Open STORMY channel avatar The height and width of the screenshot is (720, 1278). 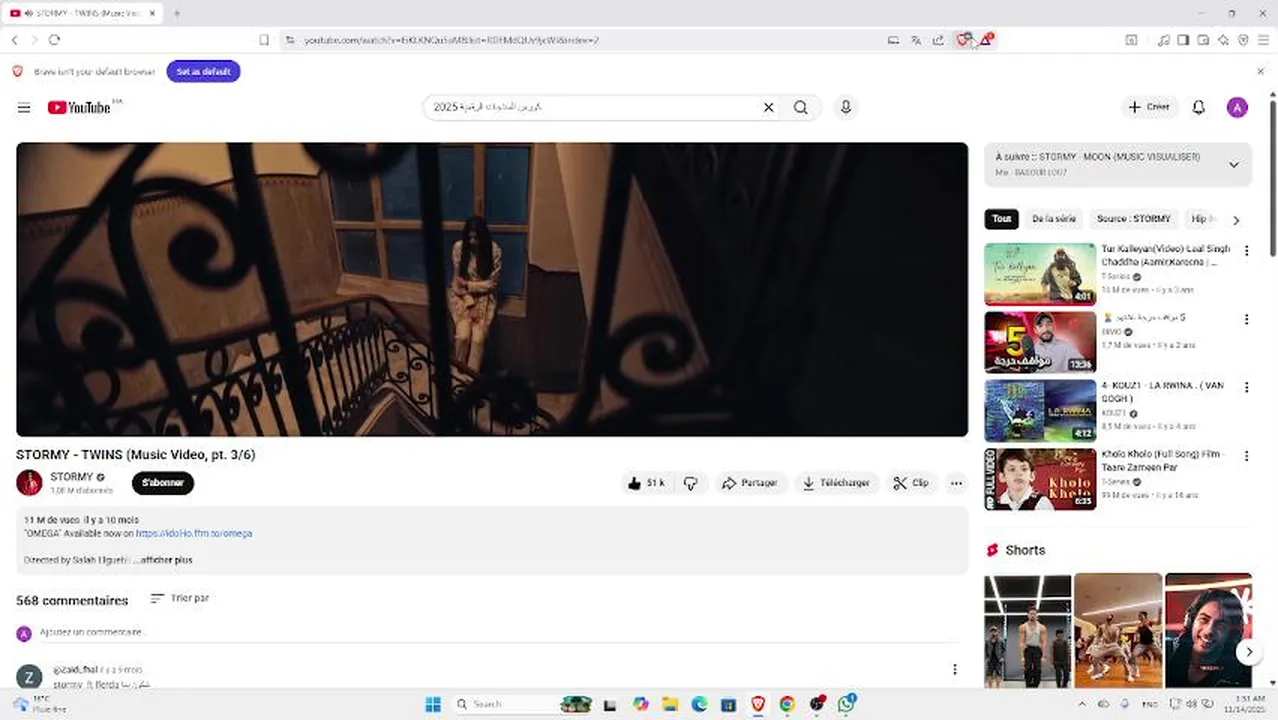click(29, 483)
